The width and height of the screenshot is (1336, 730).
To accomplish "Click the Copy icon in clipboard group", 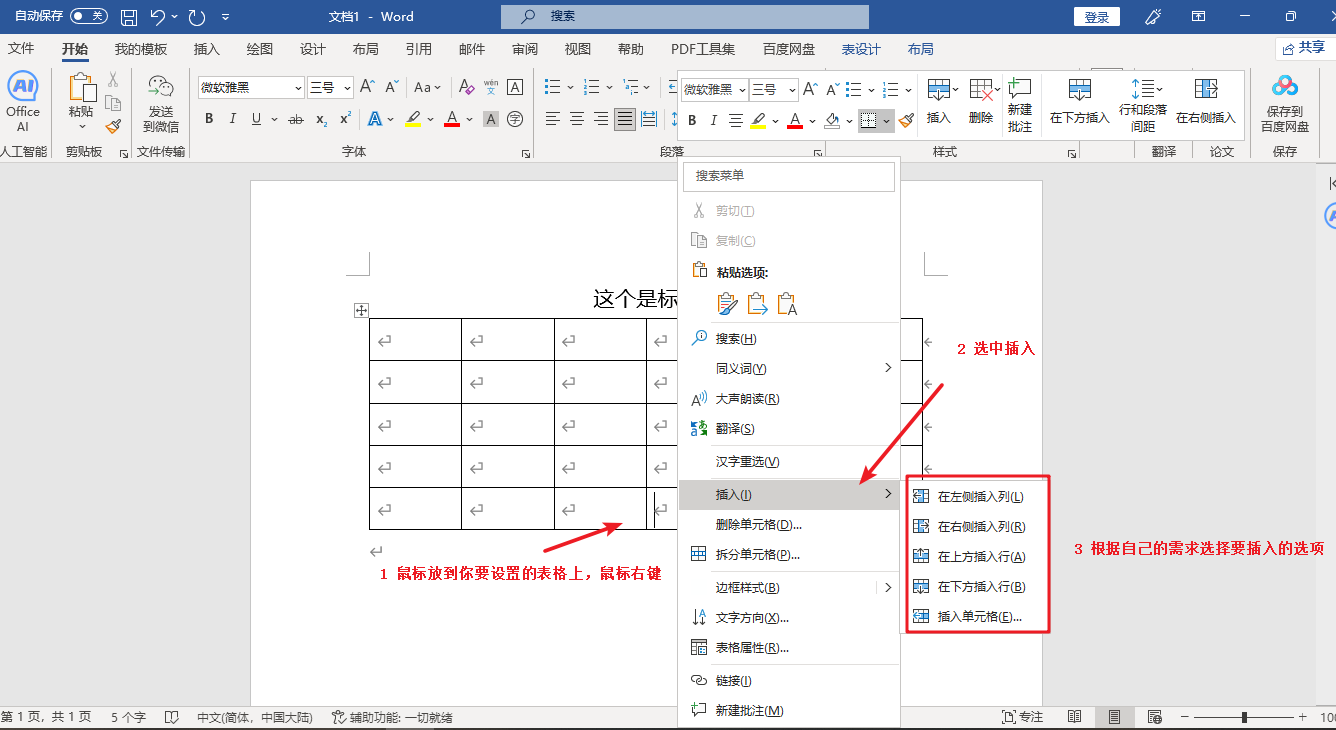I will pos(113,103).
